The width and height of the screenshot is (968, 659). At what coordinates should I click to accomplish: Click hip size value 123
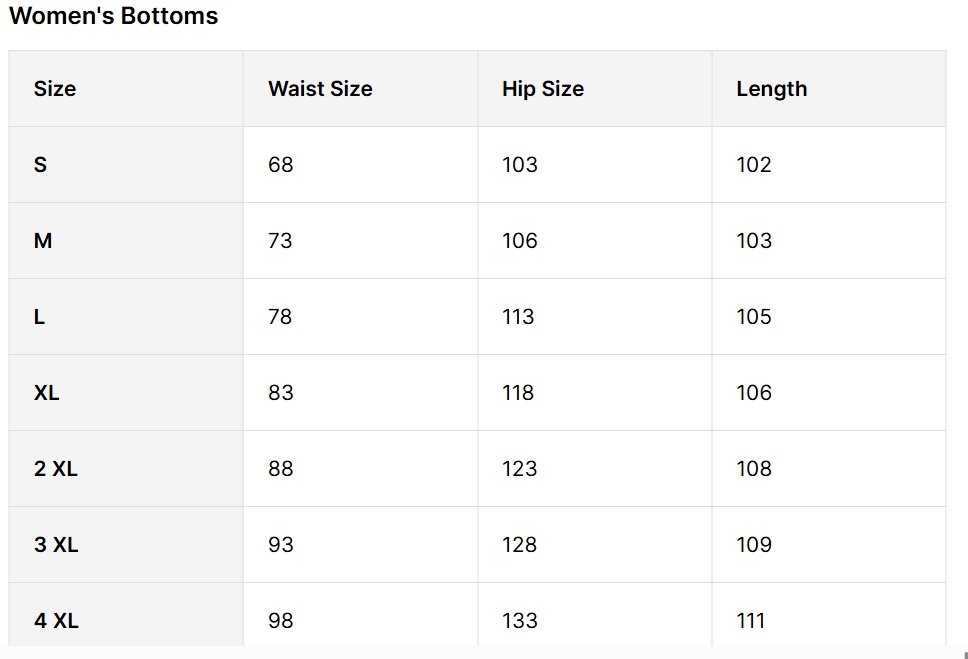pyautogui.click(x=519, y=469)
